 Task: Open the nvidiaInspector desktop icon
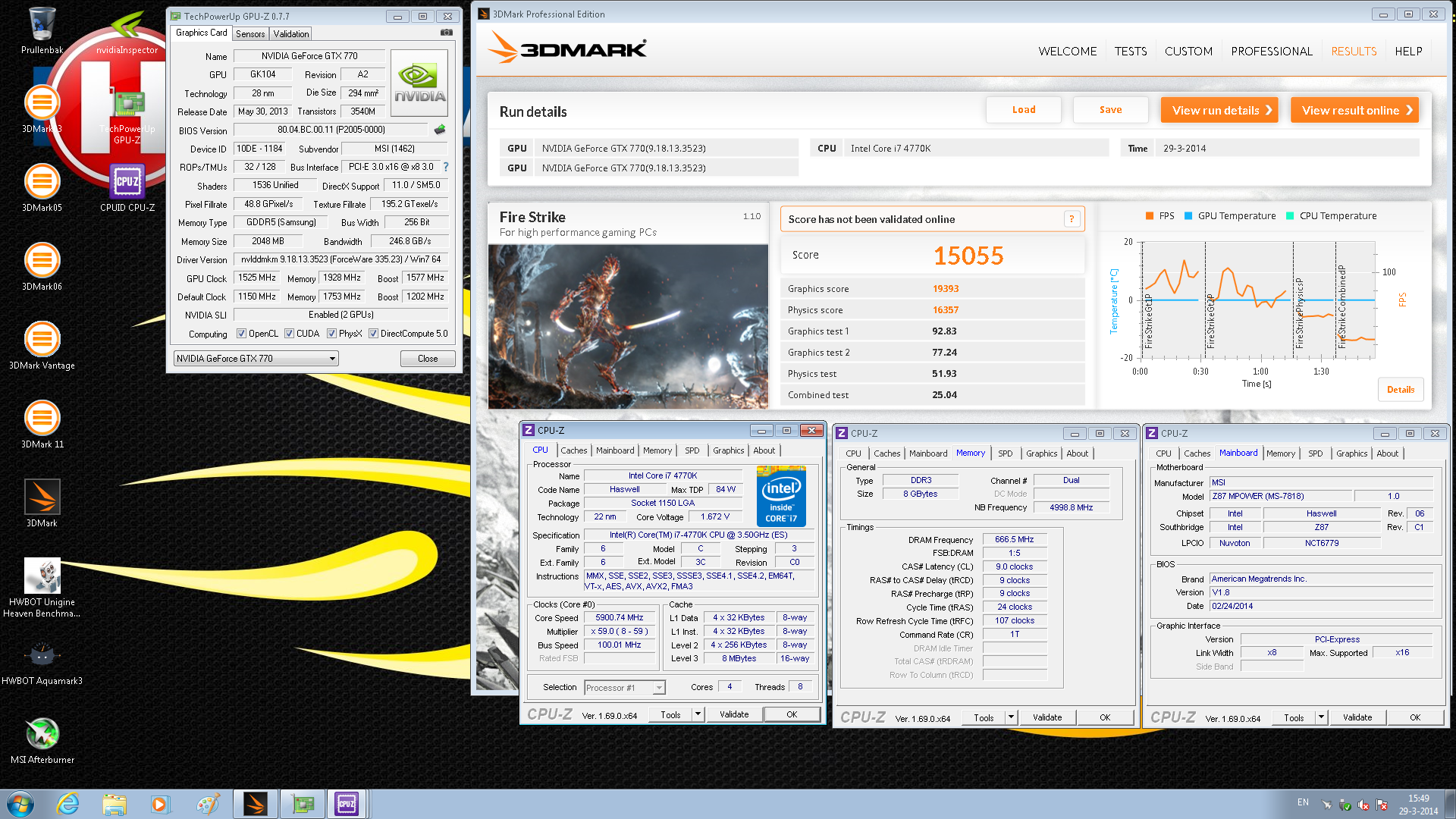coord(127,31)
